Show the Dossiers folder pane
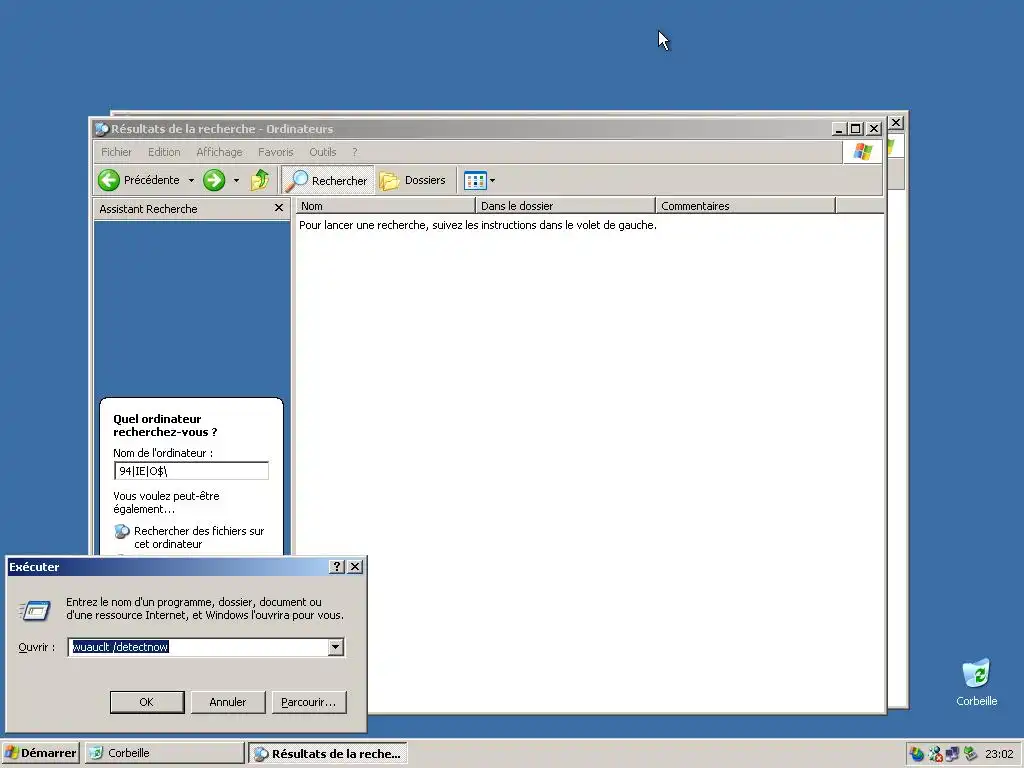Screen dimensions: 1024x768 pyautogui.click(x=413, y=180)
